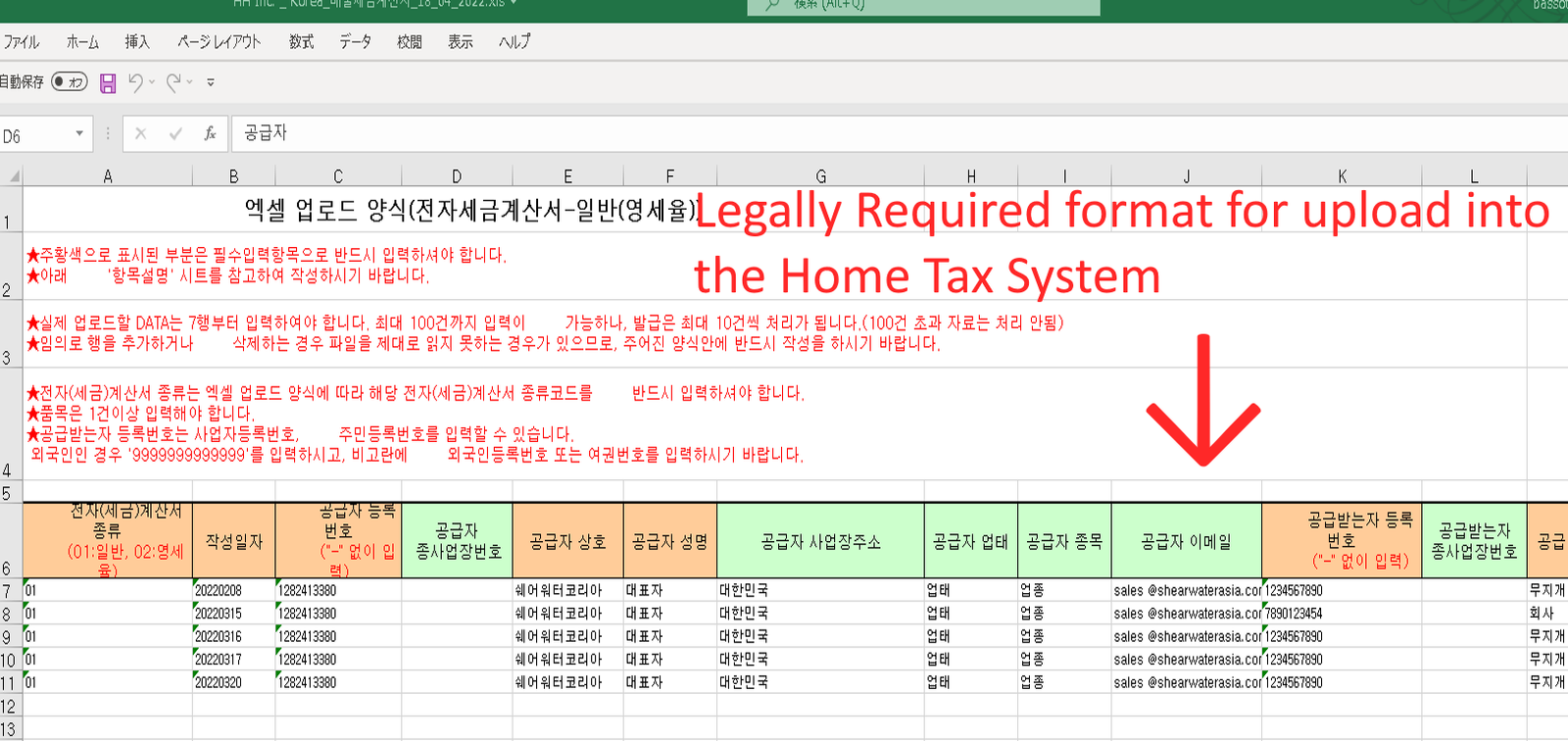Click the Insert Function fx icon
The image size is (1568, 741).
coord(210,134)
